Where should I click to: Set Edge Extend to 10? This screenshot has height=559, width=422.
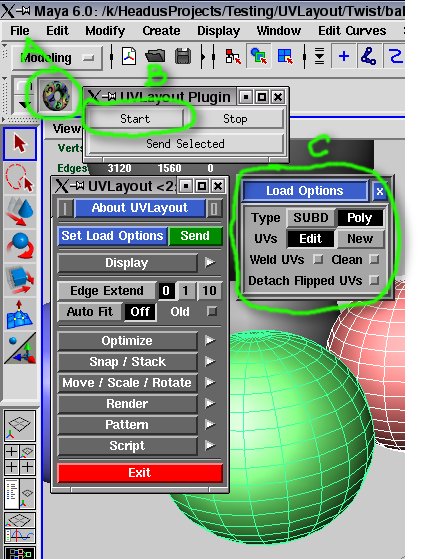(x=209, y=291)
